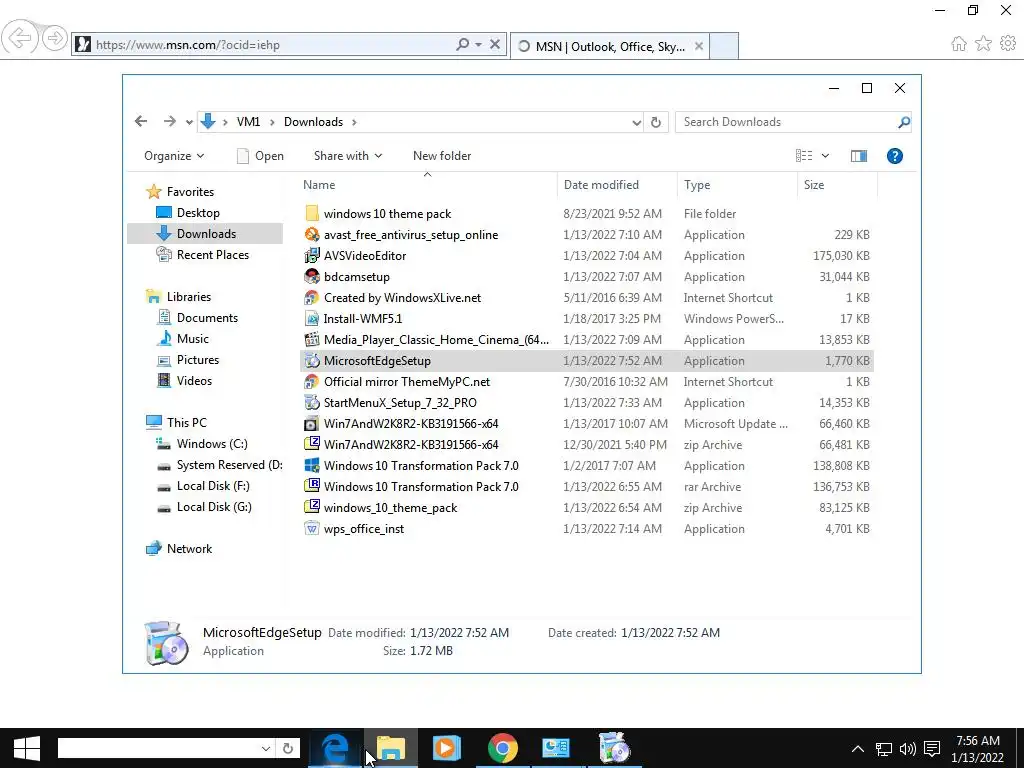Show hidden system tray icons
Viewport: 1024px width, 768px height.
(x=858, y=748)
